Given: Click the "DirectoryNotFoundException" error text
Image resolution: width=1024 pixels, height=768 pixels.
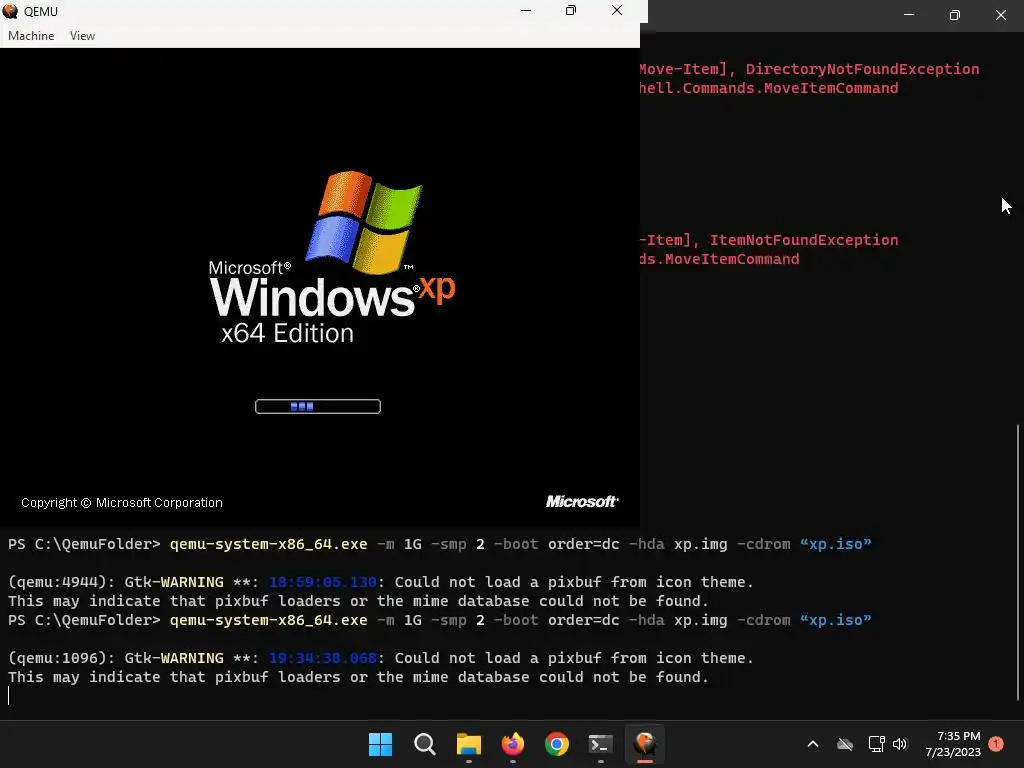Looking at the screenshot, I should coord(862,69).
